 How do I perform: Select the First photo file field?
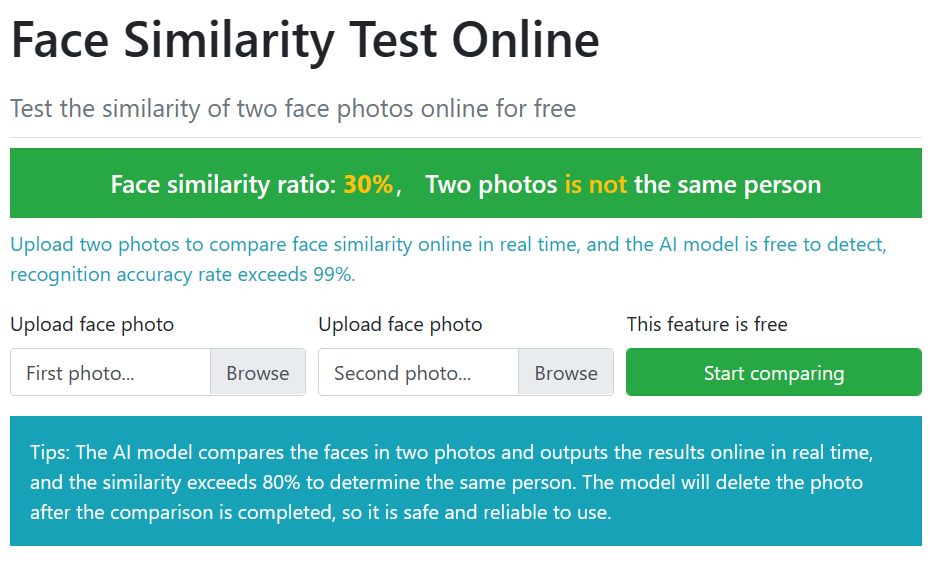pos(110,373)
